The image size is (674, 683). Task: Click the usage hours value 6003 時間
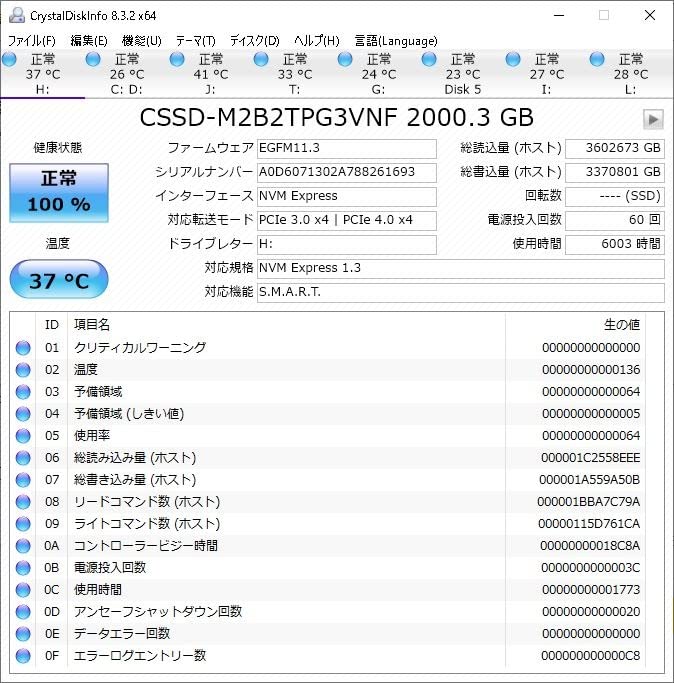(615, 244)
